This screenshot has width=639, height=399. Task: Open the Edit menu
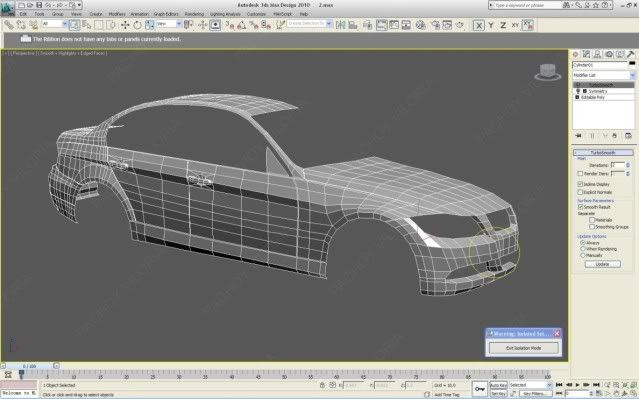coord(23,14)
